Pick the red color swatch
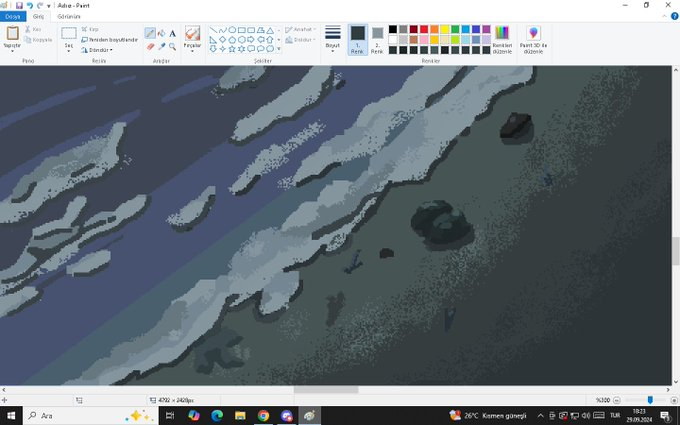Image resolution: width=680 pixels, height=425 pixels. pyautogui.click(x=425, y=29)
